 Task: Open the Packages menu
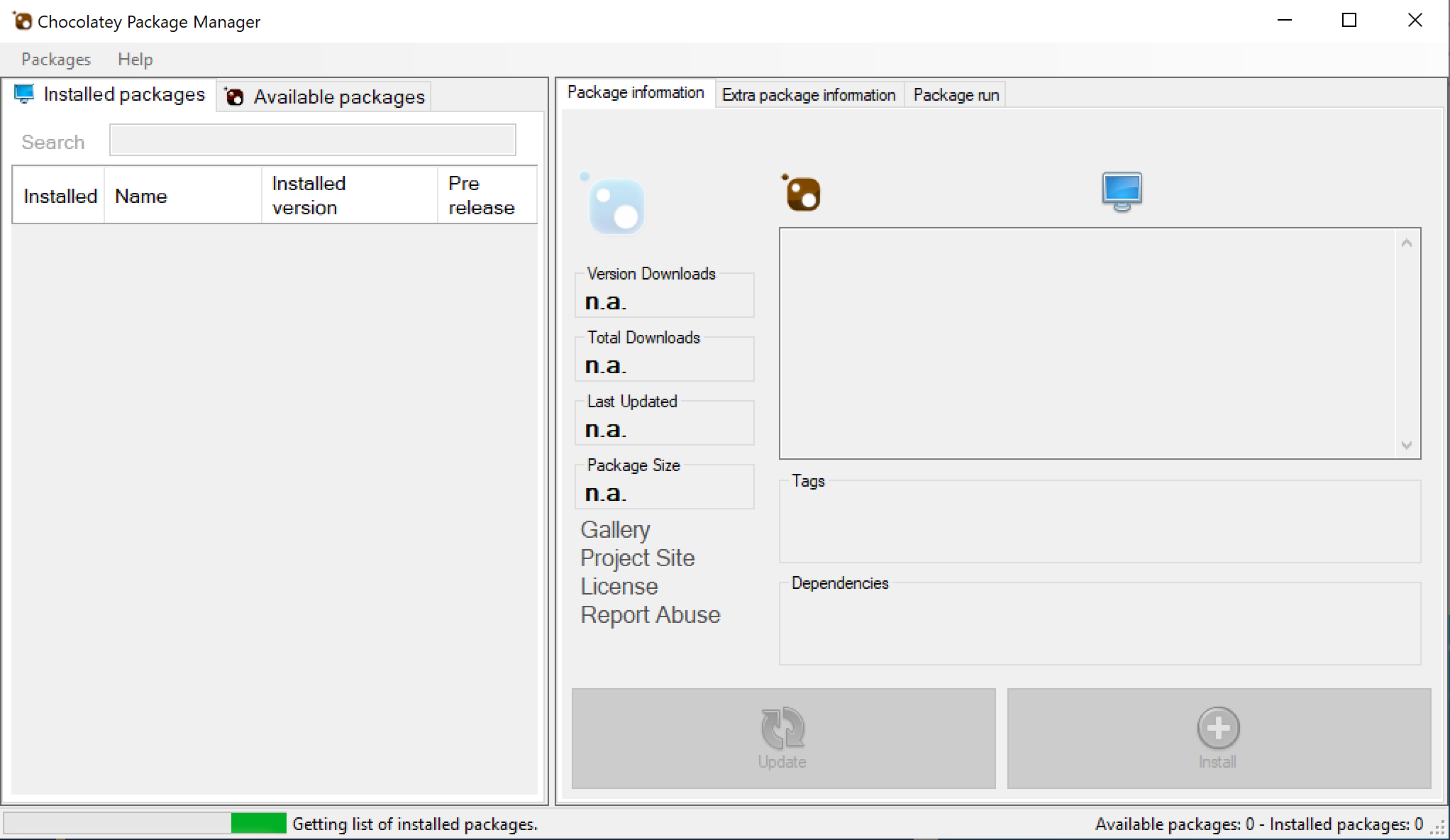56,60
